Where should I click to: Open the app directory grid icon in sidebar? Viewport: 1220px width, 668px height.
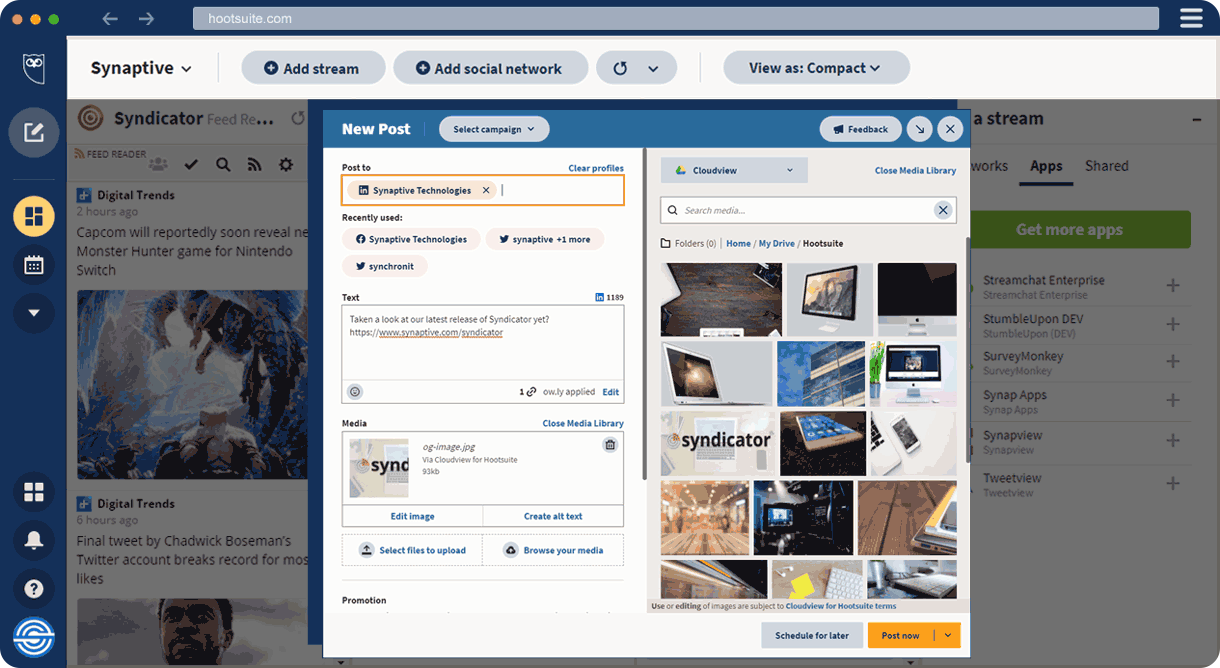[34, 492]
